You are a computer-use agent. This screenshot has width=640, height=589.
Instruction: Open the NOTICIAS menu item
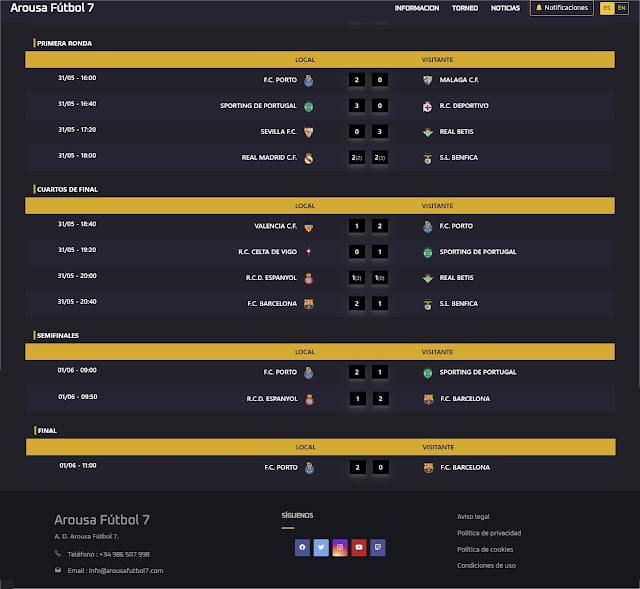pos(505,8)
